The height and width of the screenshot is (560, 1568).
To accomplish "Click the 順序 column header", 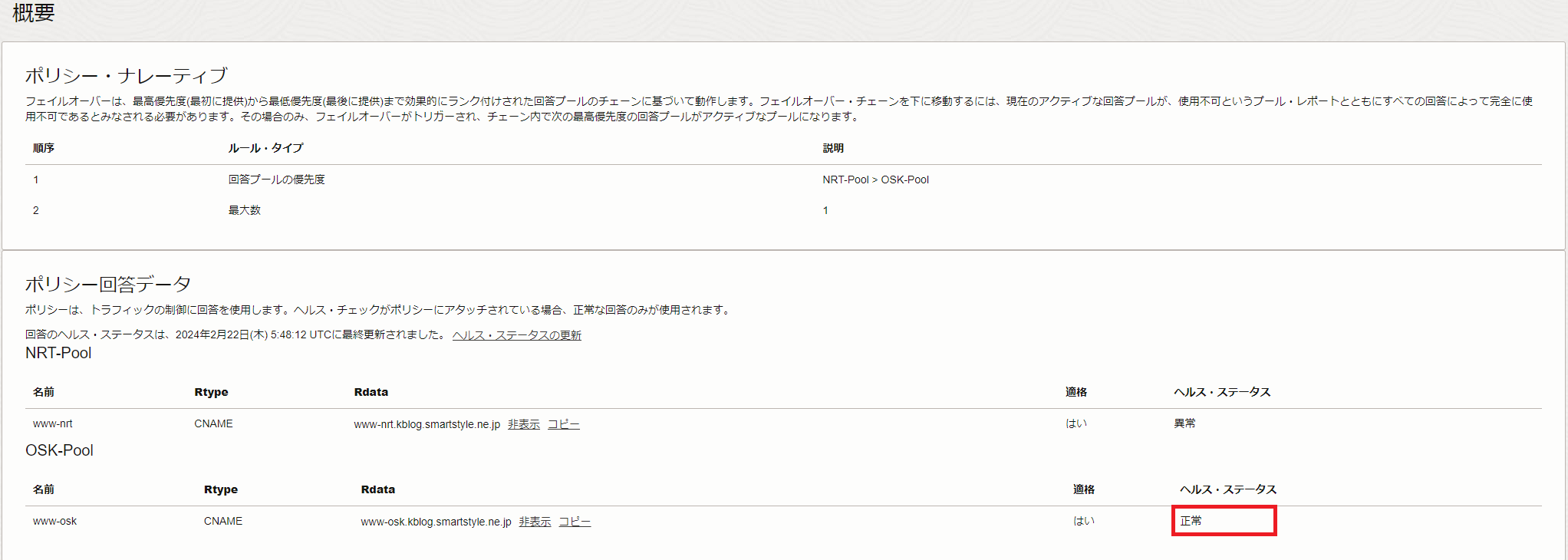I will click(x=44, y=148).
